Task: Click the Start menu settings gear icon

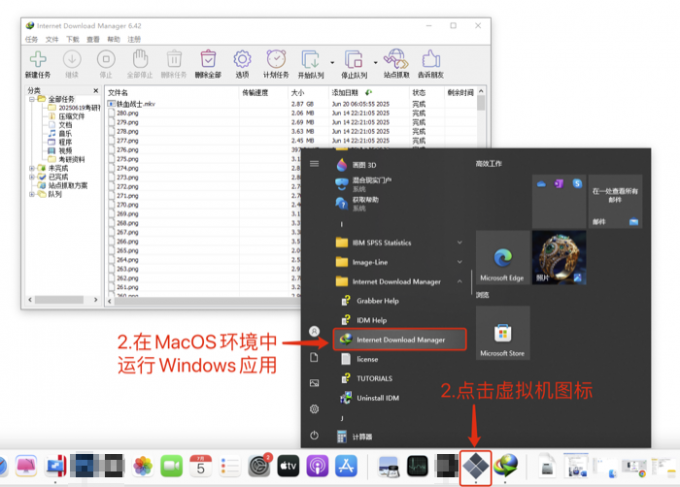Action: 314,409
